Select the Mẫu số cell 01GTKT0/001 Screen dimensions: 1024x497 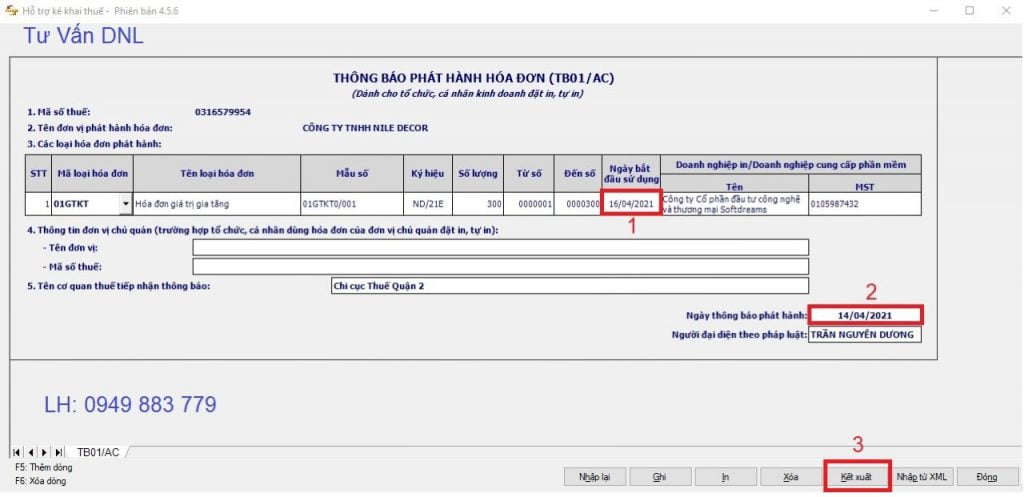[x=351, y=204]
